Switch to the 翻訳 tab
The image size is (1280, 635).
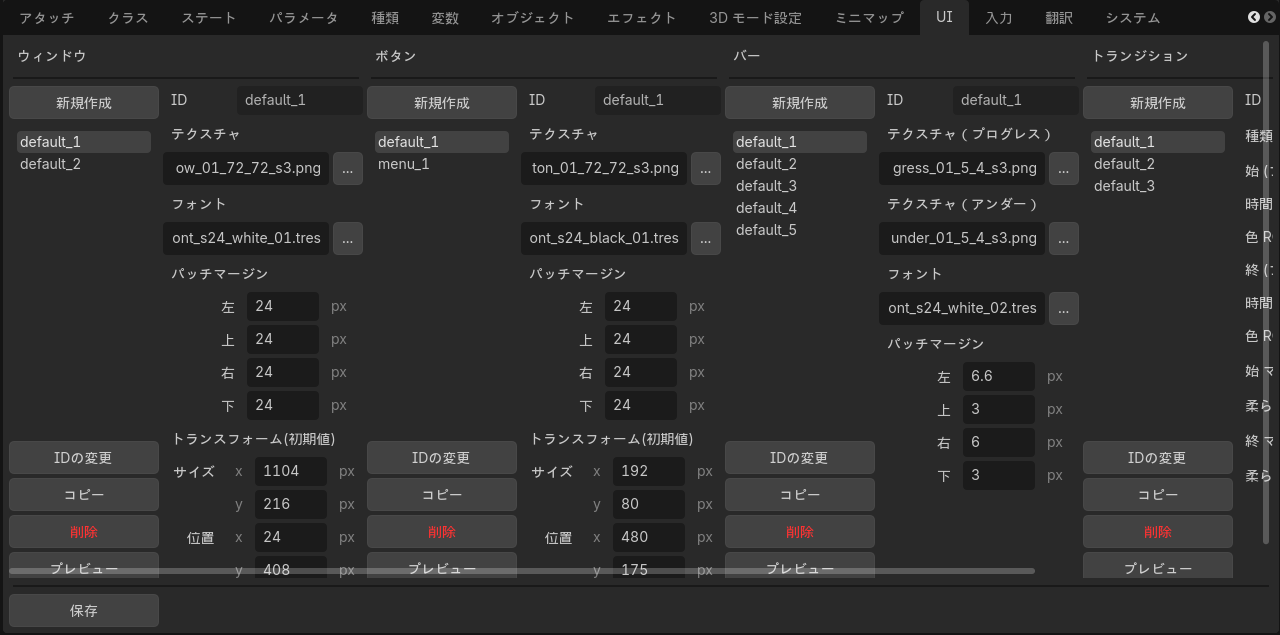pyautogui.click(x=1059, y=18)
